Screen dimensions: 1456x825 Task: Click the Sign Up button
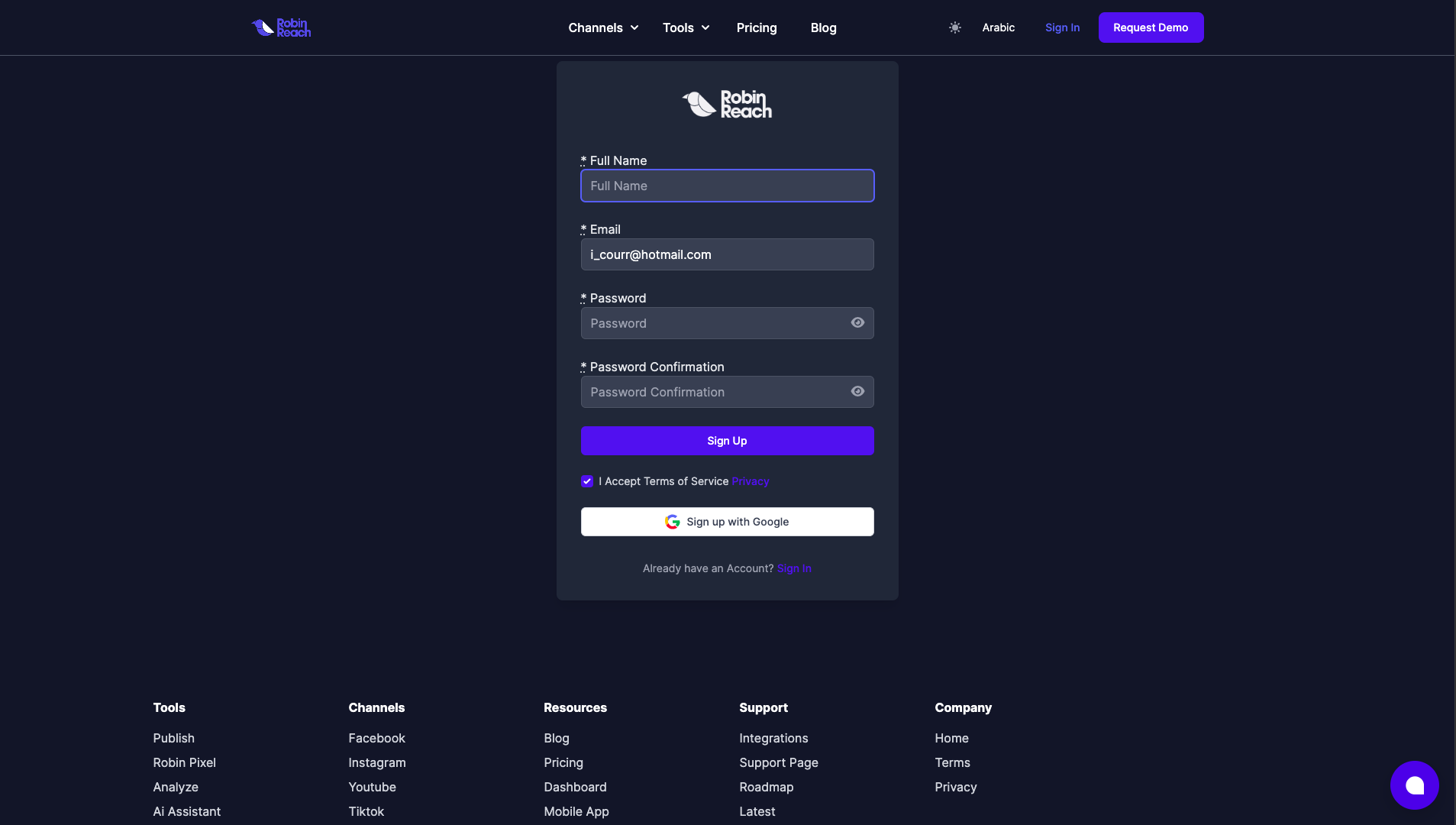click(727, 441)
